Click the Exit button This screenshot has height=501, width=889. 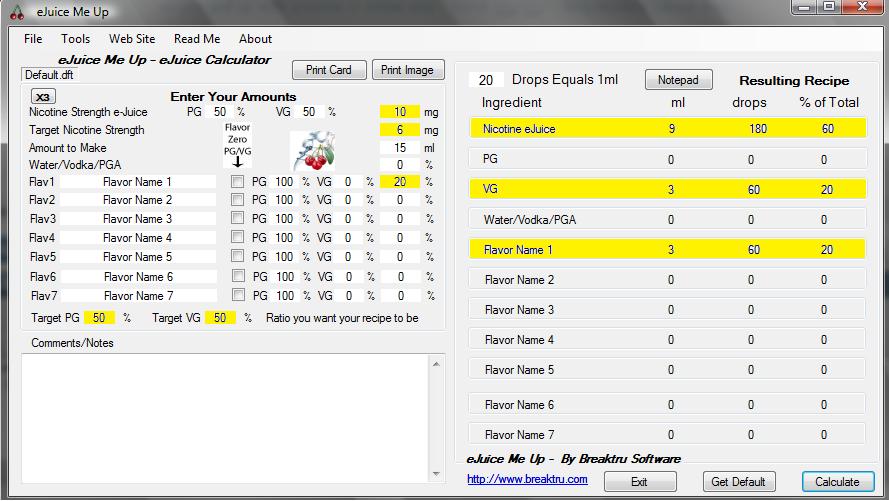(640, 482)
